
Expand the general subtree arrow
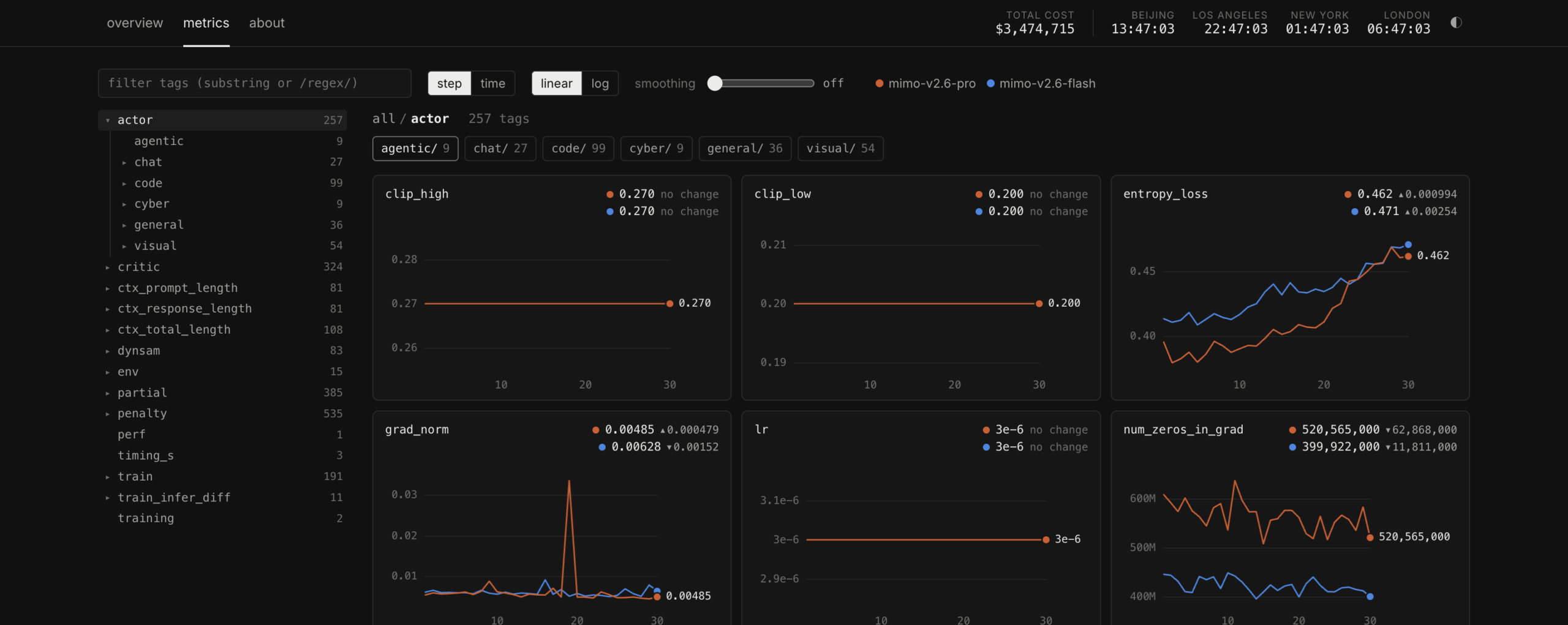(x=124, y=225)
